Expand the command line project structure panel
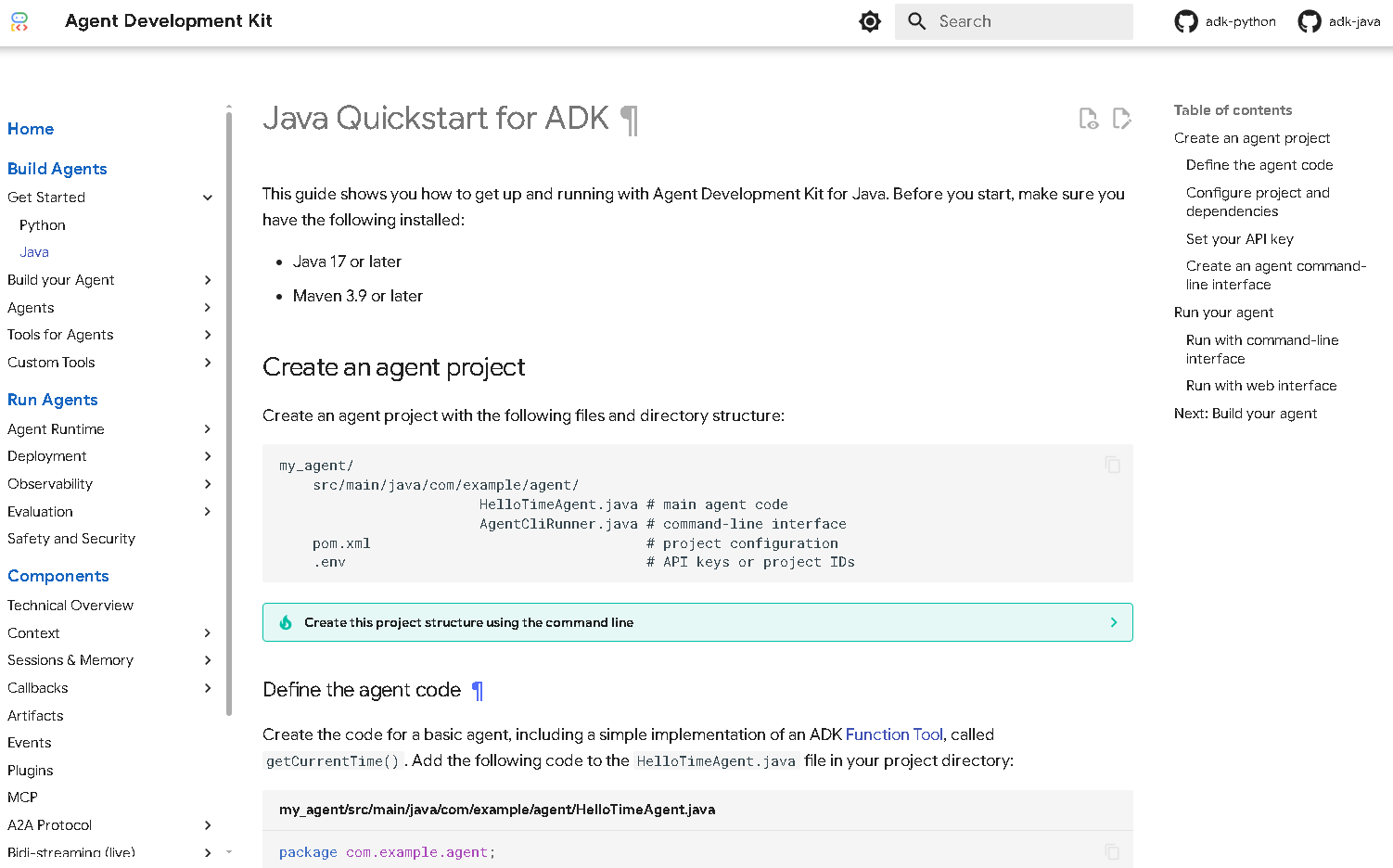This screenshot has width=1393, height=868. 1114,622
